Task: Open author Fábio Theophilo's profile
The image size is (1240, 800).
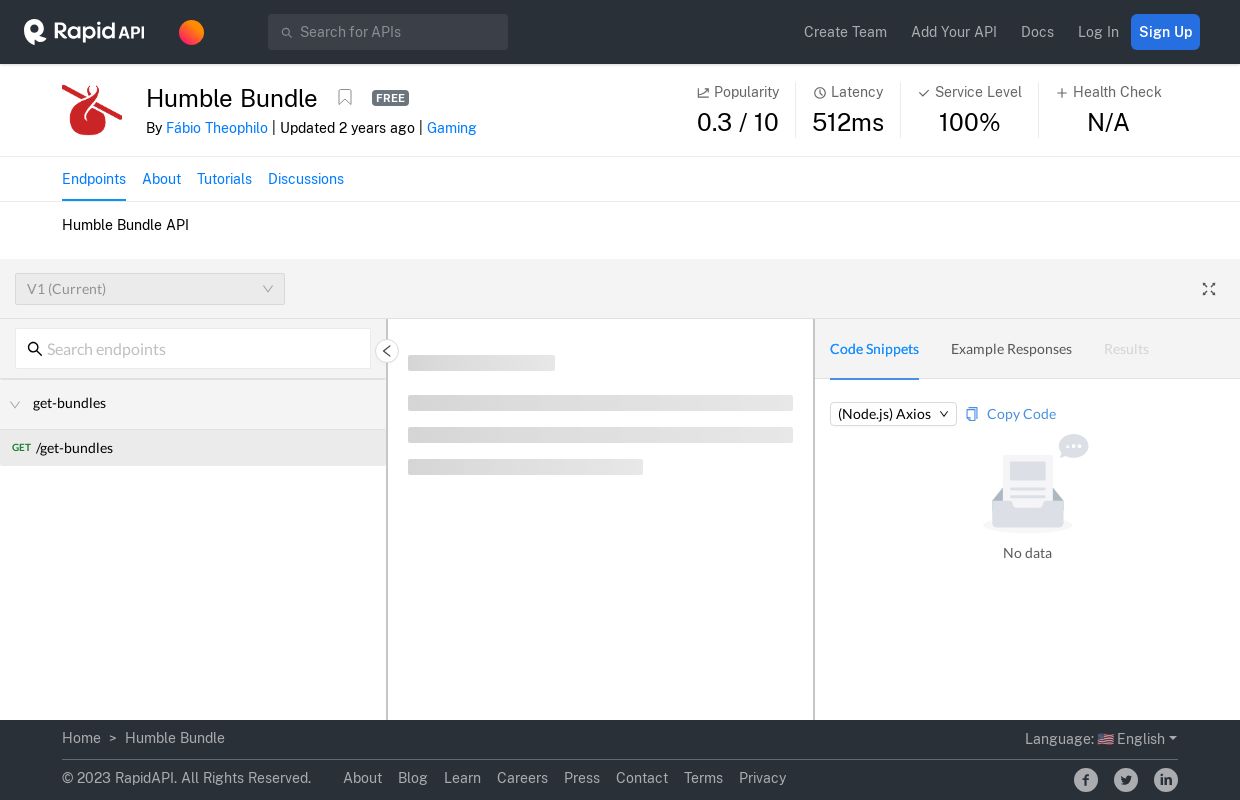Action: point(217,128)
